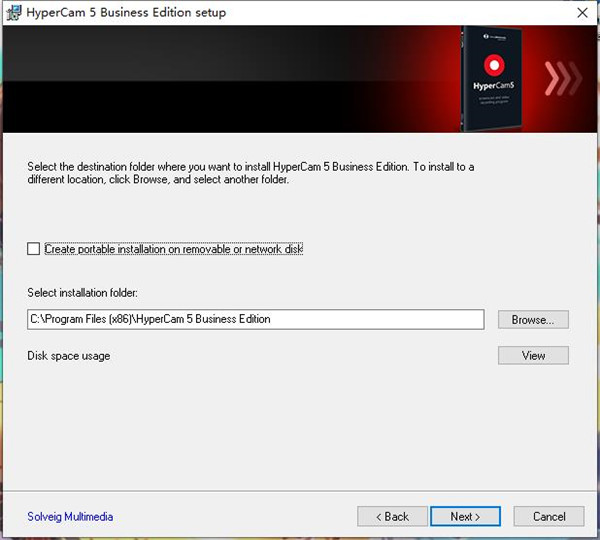Close the HyperCam 5 setup window
Screen dimensions: 600x540
(x=582, y=13)
